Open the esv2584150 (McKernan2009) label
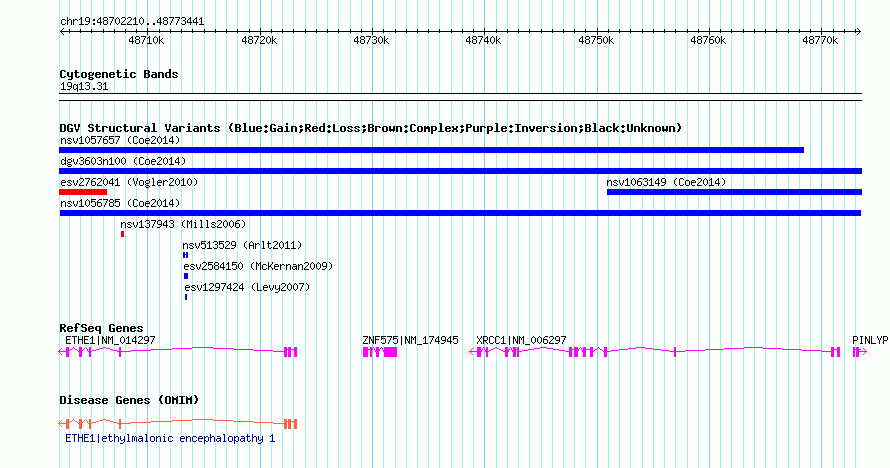Screen dimensions: 890x468 pos(258,266)
